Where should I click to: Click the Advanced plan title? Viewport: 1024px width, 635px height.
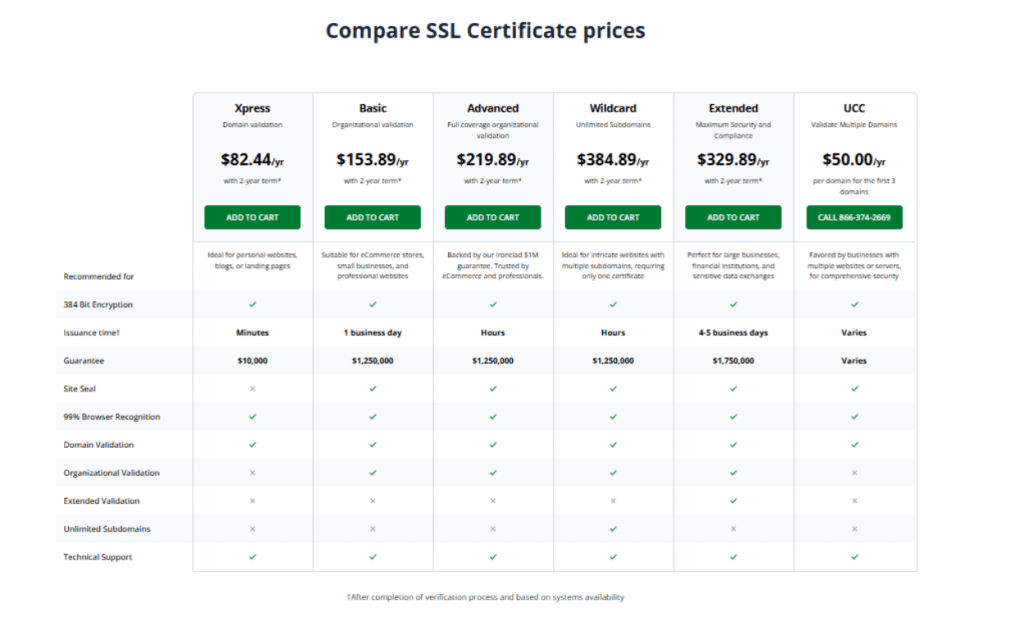coord(492,108)
